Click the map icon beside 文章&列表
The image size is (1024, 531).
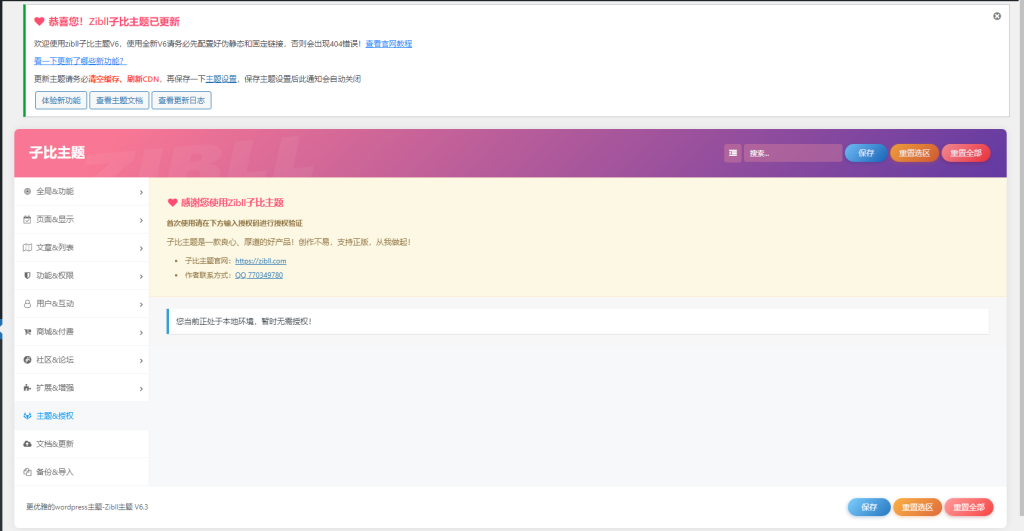click(x=27, y=247)
